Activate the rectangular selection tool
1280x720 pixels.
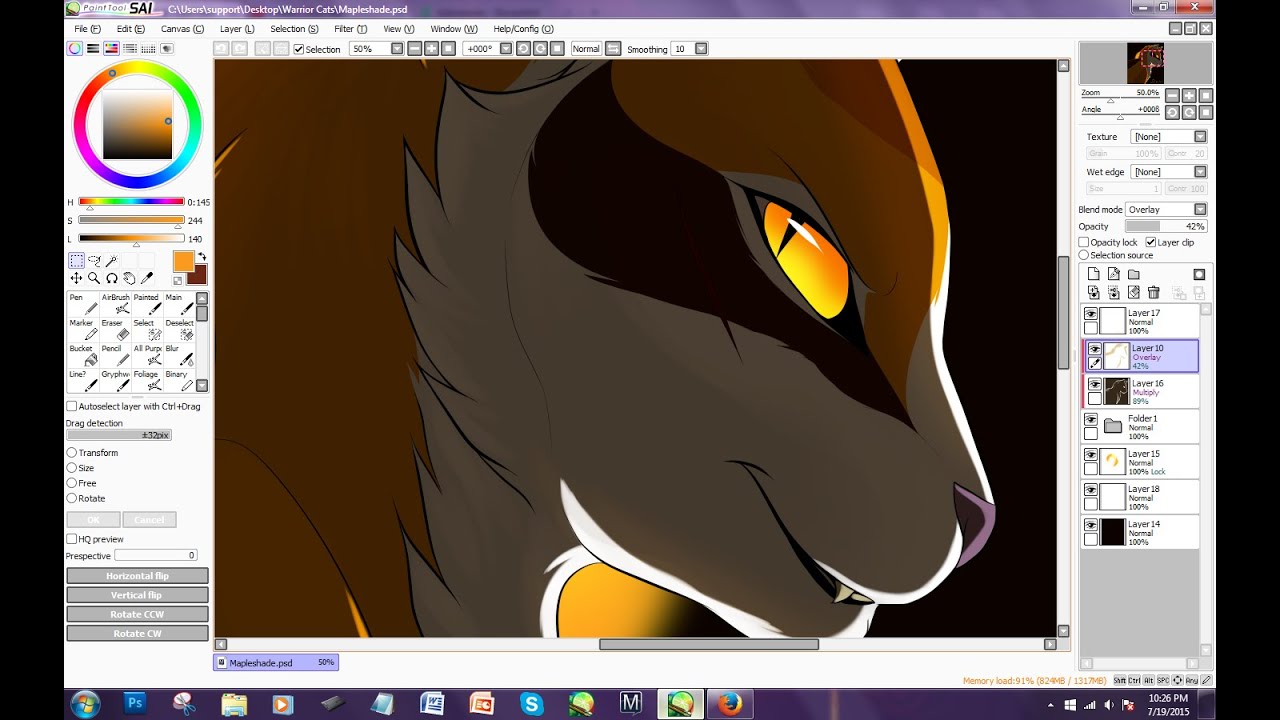coord(76,260)
